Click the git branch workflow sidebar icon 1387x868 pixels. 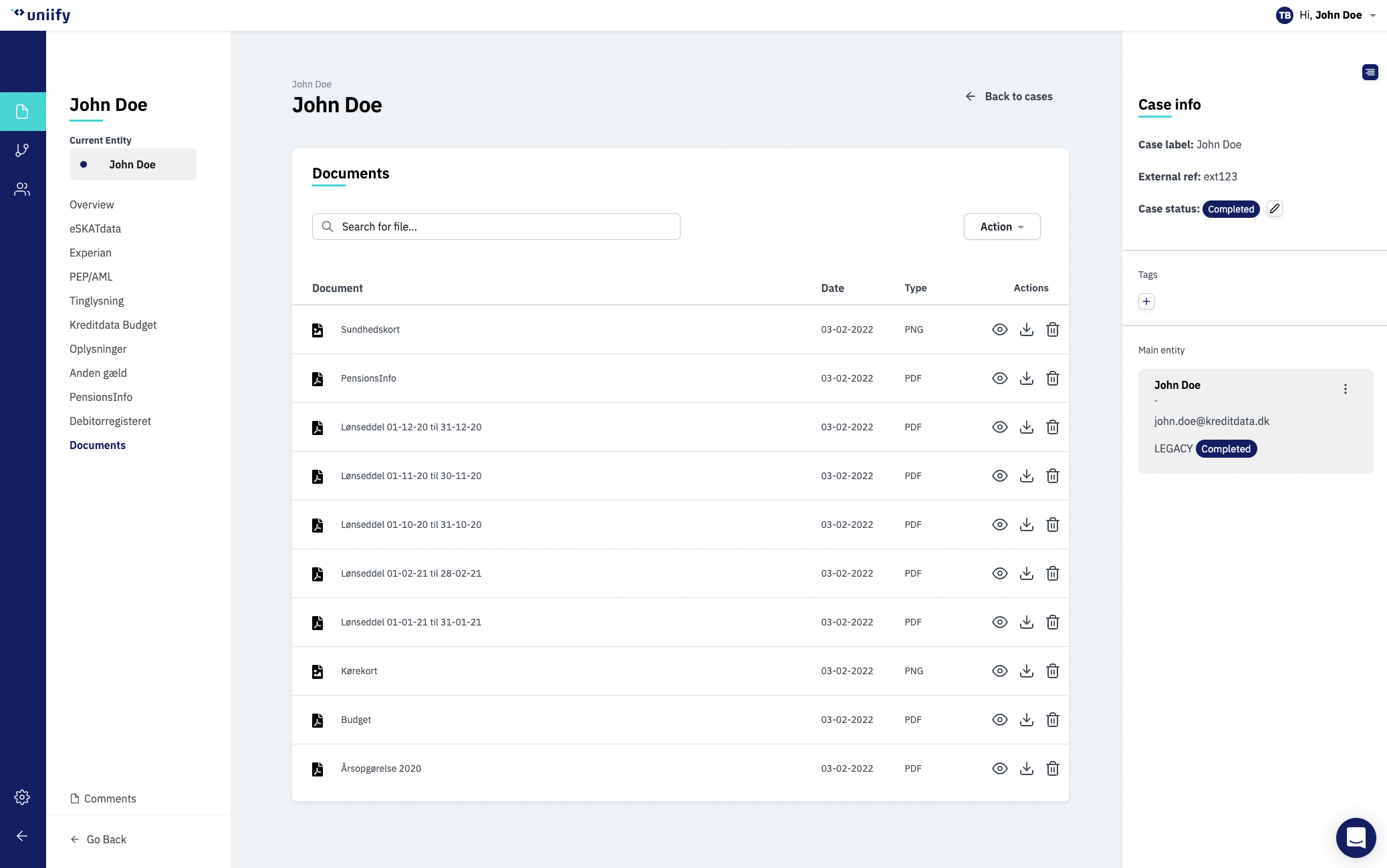pos(22,150)
